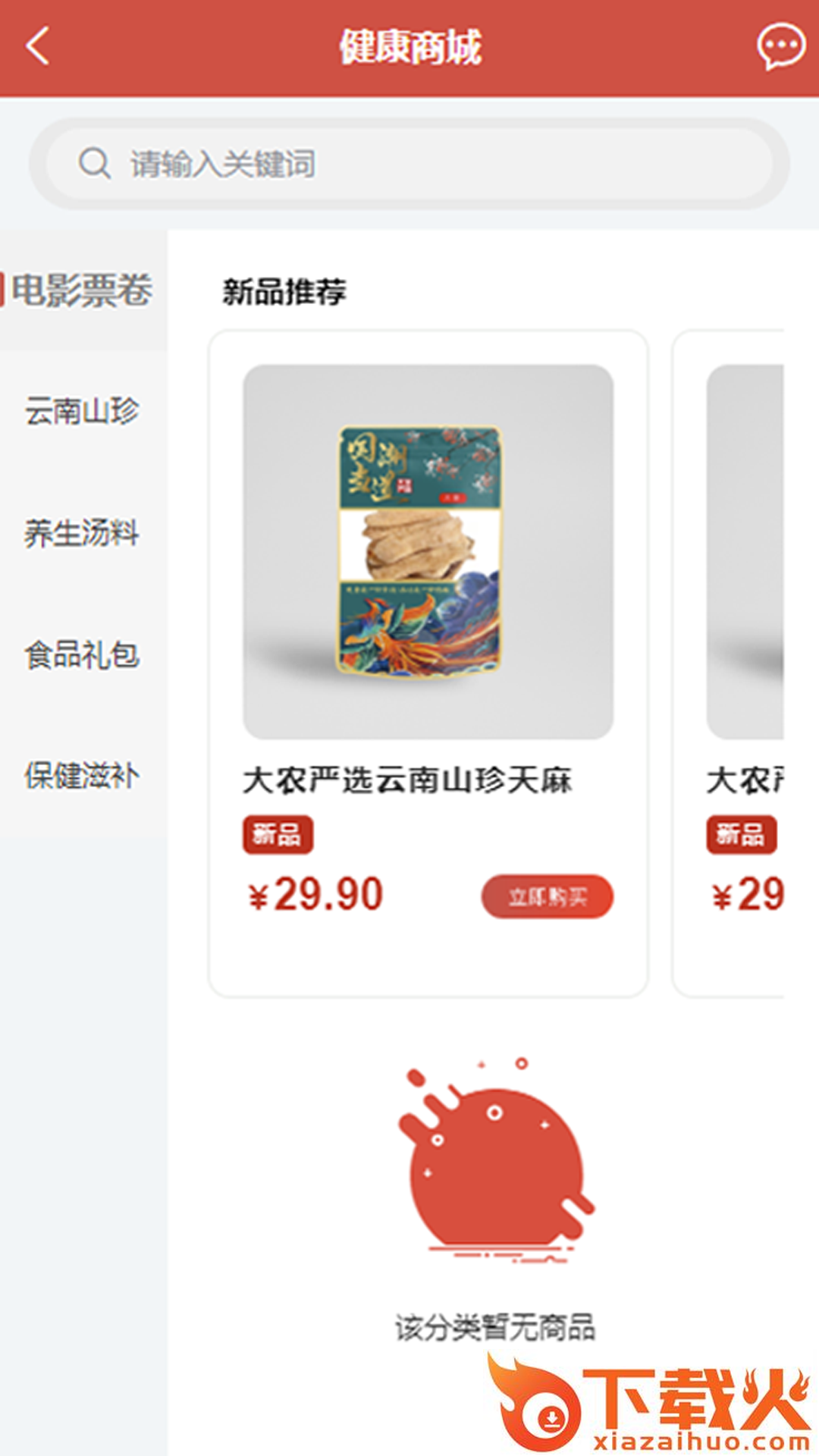Click the 新品推荐 section heading
This screenshot has height=1456, width=819.
tap(284, 292)
